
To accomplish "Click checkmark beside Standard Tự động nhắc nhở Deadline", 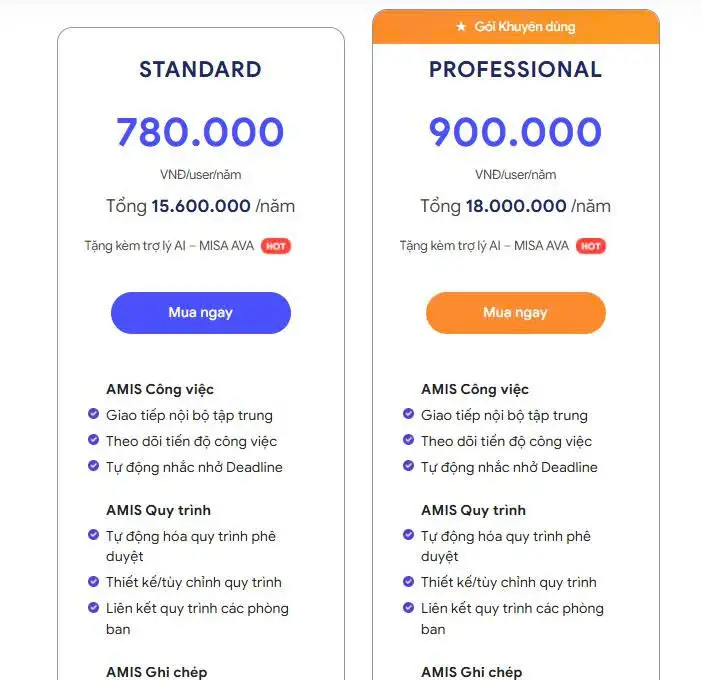I will tap(93, 466).
